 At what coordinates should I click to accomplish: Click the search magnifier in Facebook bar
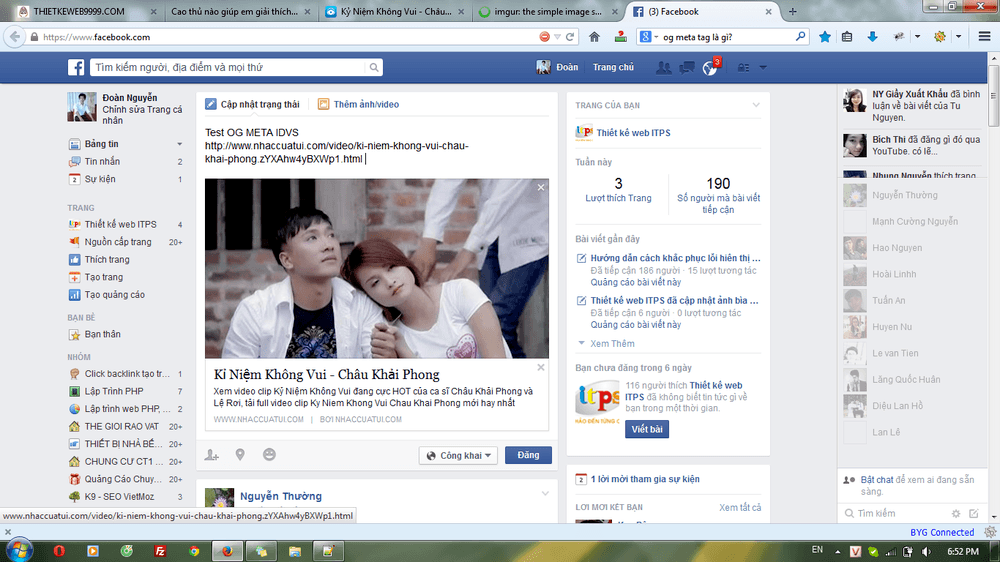[374, 67]
